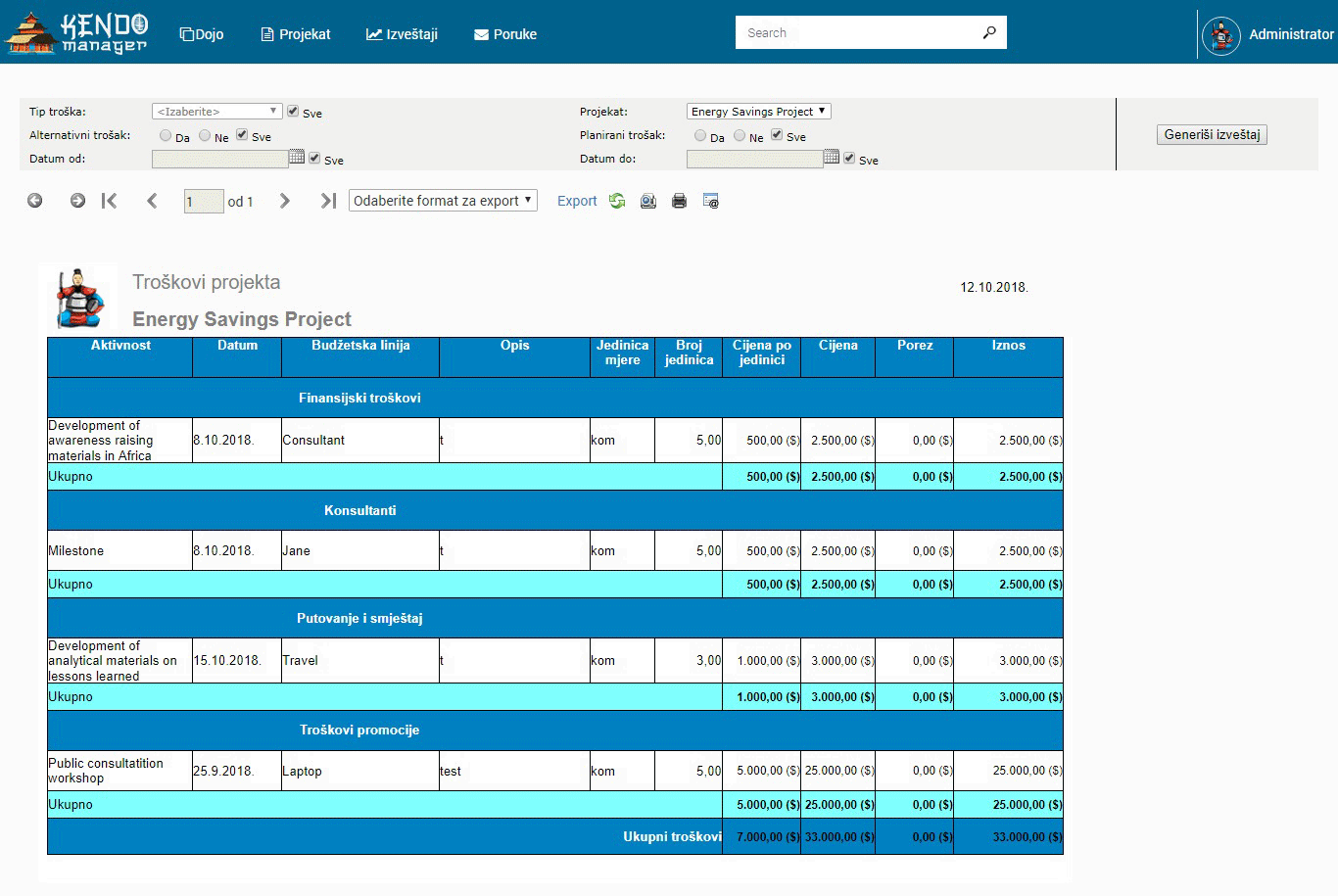1338x896 pixels.
Task: Click the Cijena po jedinici column header
Action: point(762,357)
